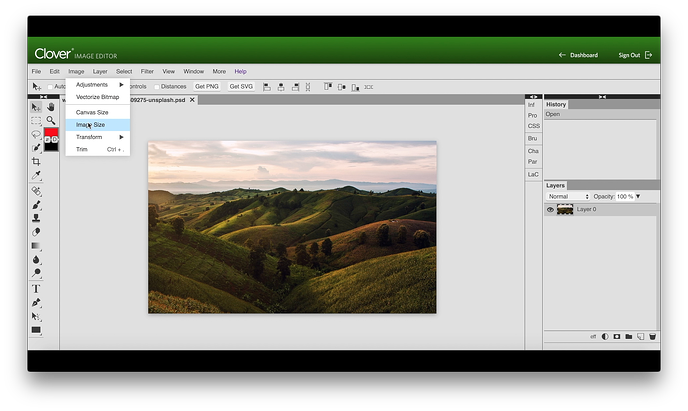Open the Opacity slider dropdown arrow
This screenshot has height=411, width=688.
[638, 196]
